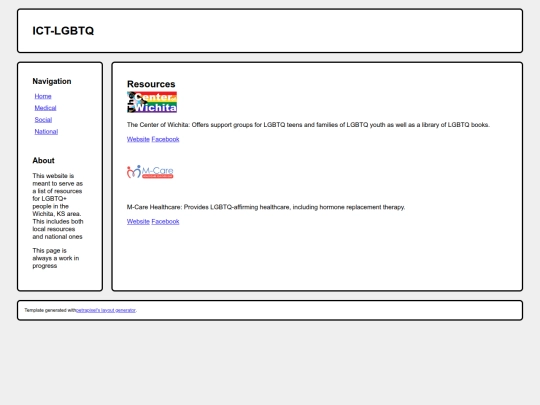Click the M-Care logo image
This screenshot has width=540, height=405.
(150, 172)
